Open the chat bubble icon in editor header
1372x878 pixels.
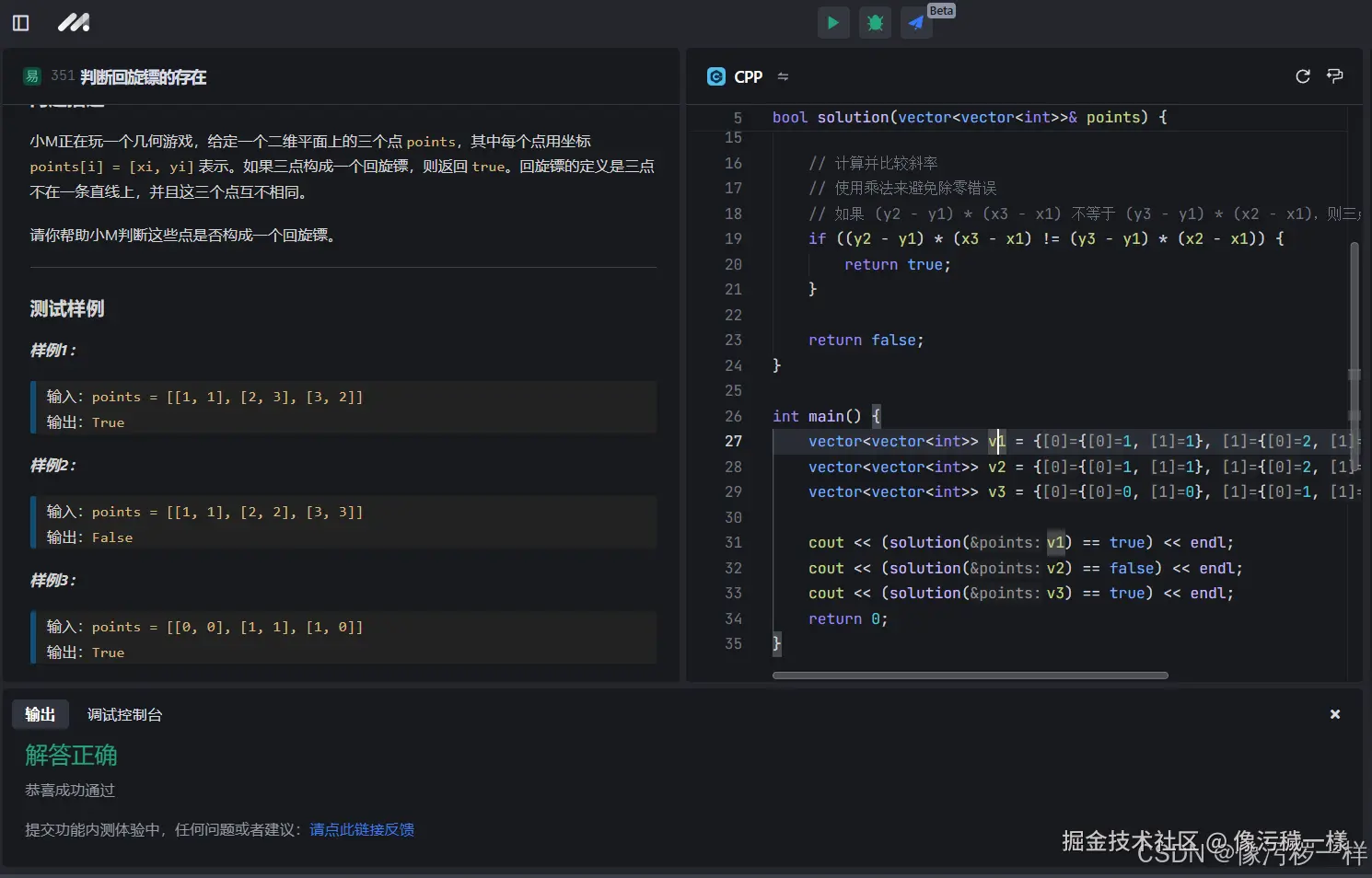click(x=1334, y=76)
